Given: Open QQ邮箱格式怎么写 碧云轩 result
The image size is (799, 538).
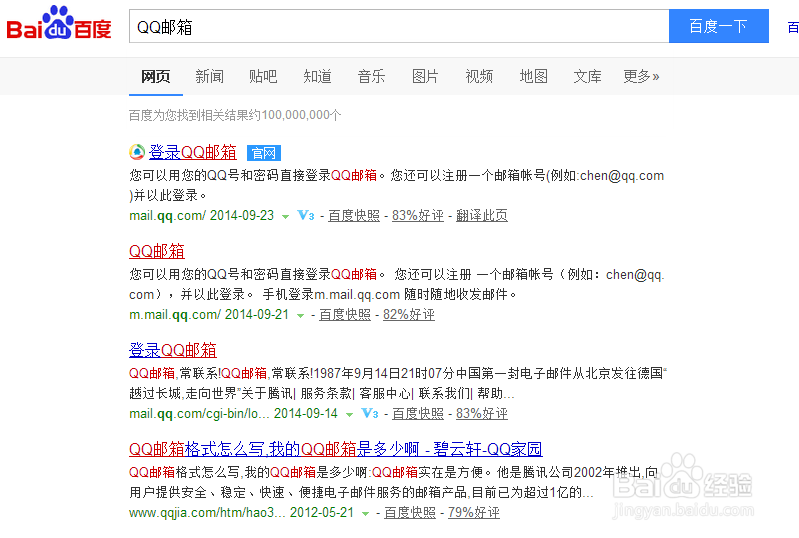Looking at the screenshot, I should (x=336, y=449).
